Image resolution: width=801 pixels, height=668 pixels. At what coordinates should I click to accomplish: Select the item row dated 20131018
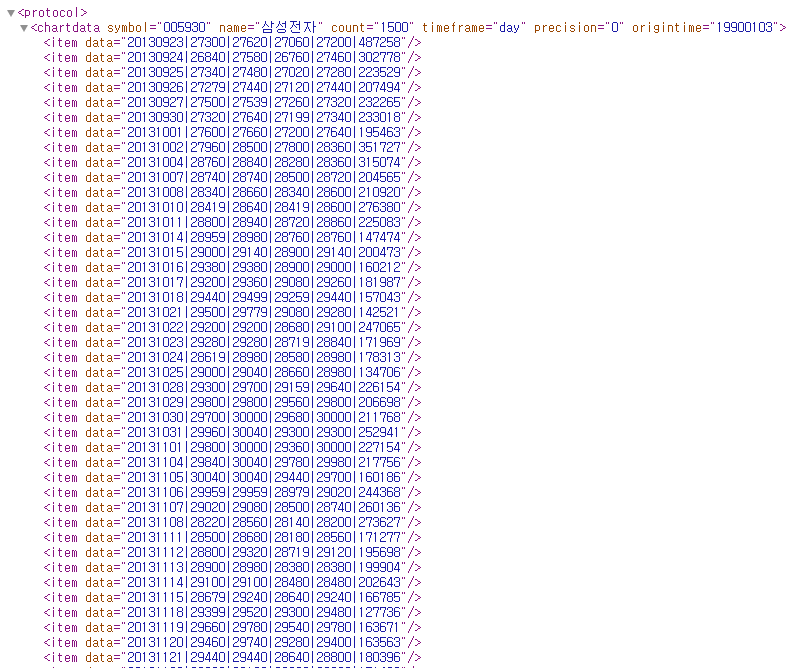pyautogui.click(x=232, y=298)
